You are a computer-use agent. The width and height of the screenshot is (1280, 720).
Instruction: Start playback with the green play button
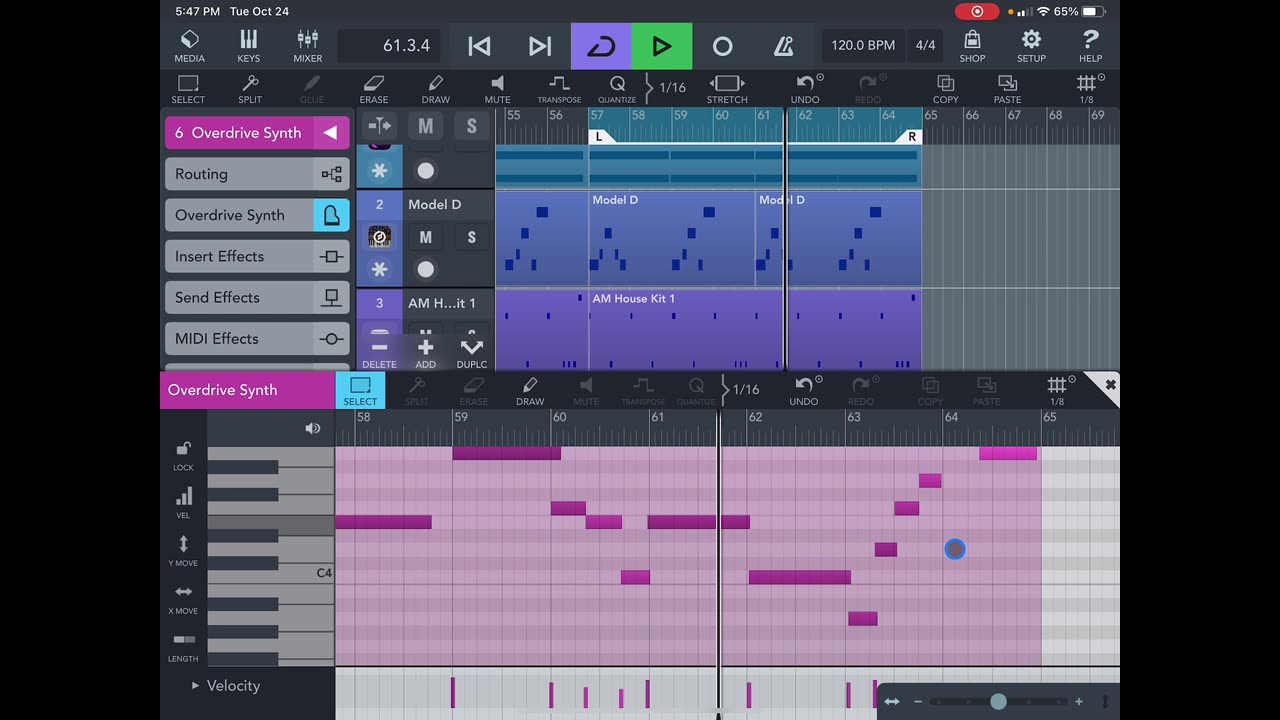(x=662, y=46)
